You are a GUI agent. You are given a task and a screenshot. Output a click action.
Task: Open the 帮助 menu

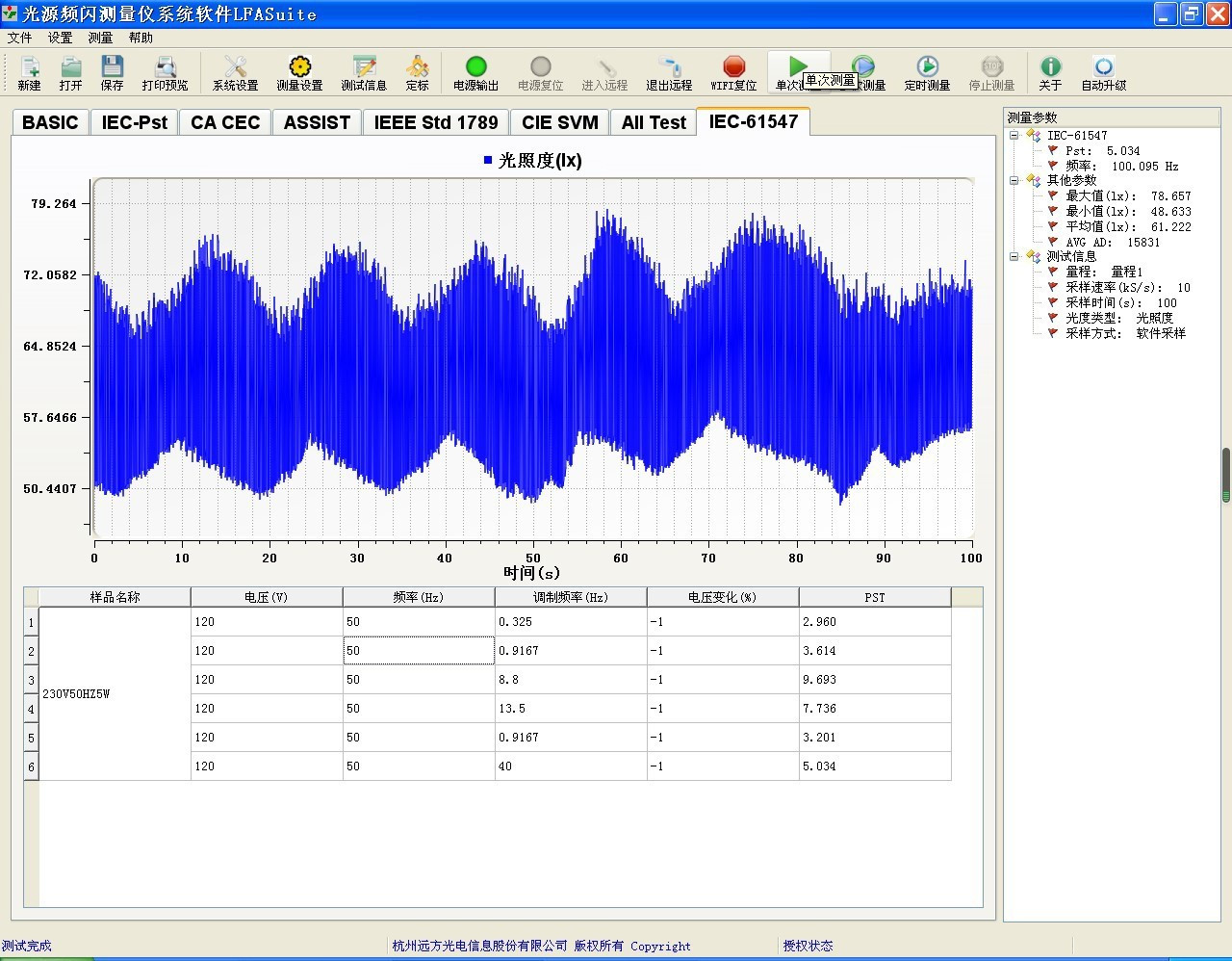(x=141, y=38)
